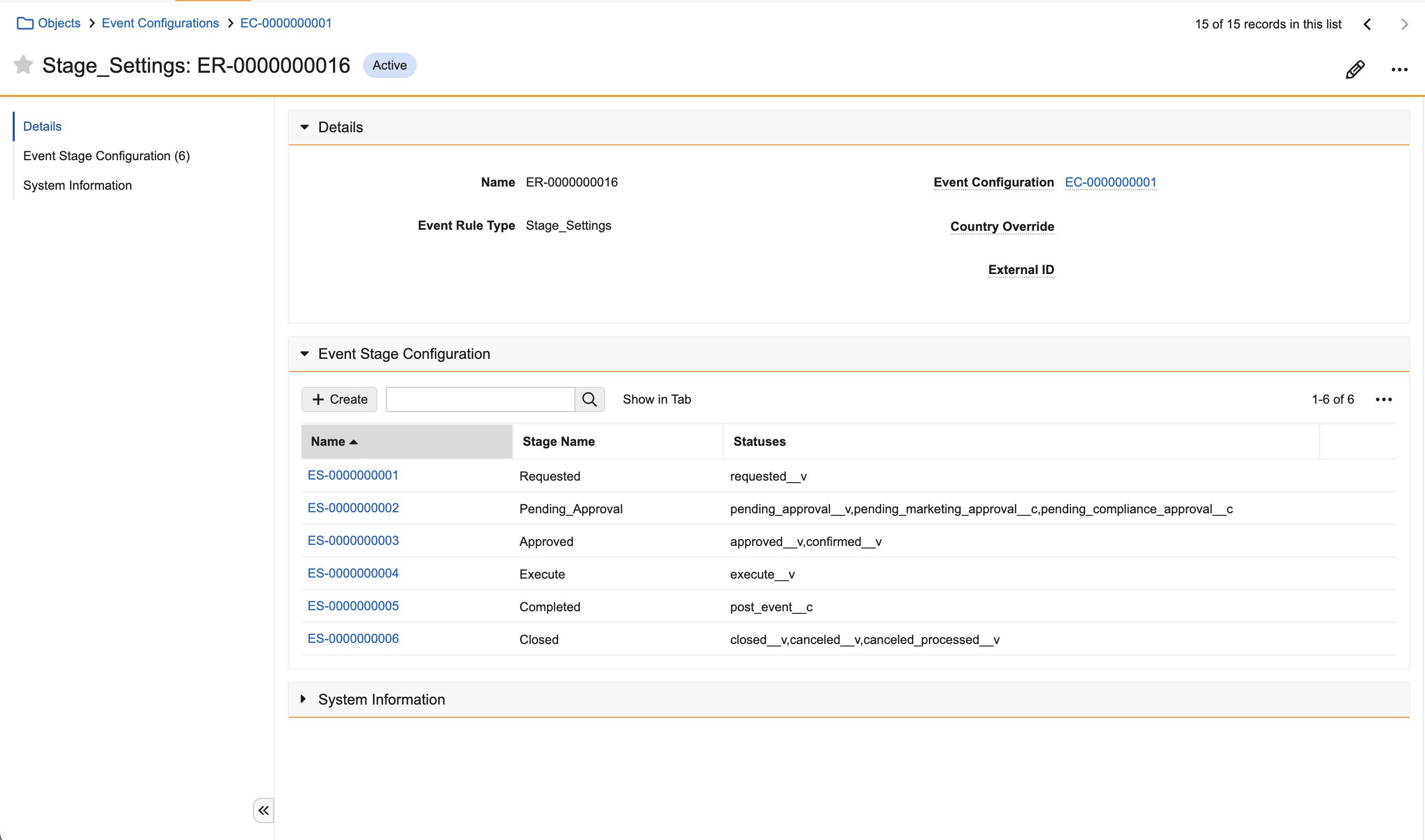The image size is (1425, 840).
Task: Select System Information sidebar item
Action: [77, 185]
